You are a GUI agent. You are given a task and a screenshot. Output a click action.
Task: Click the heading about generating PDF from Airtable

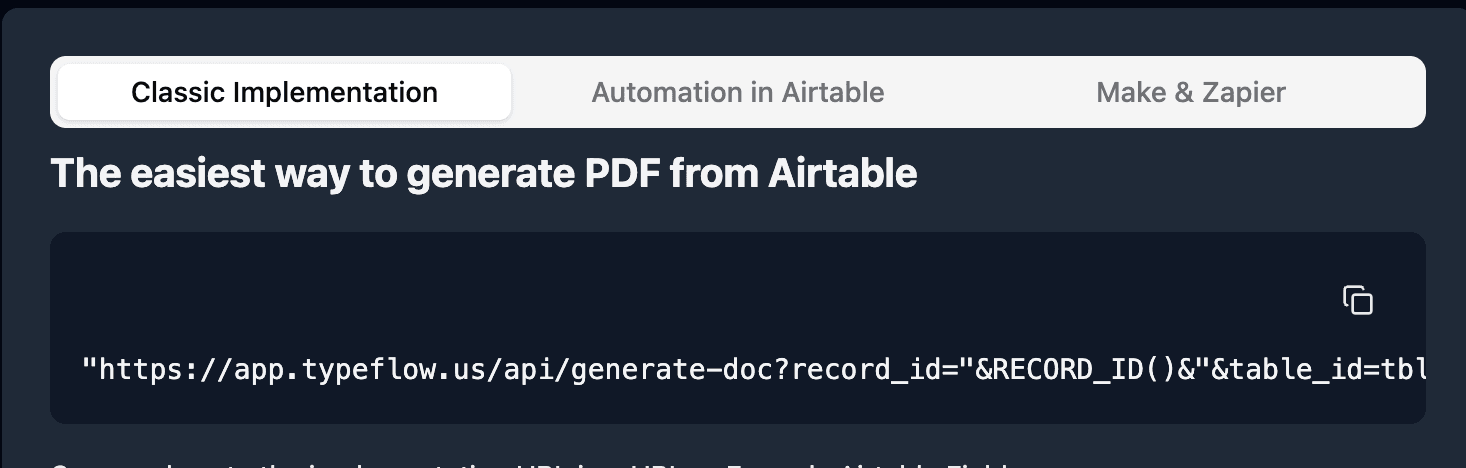[x=483, y=174]
